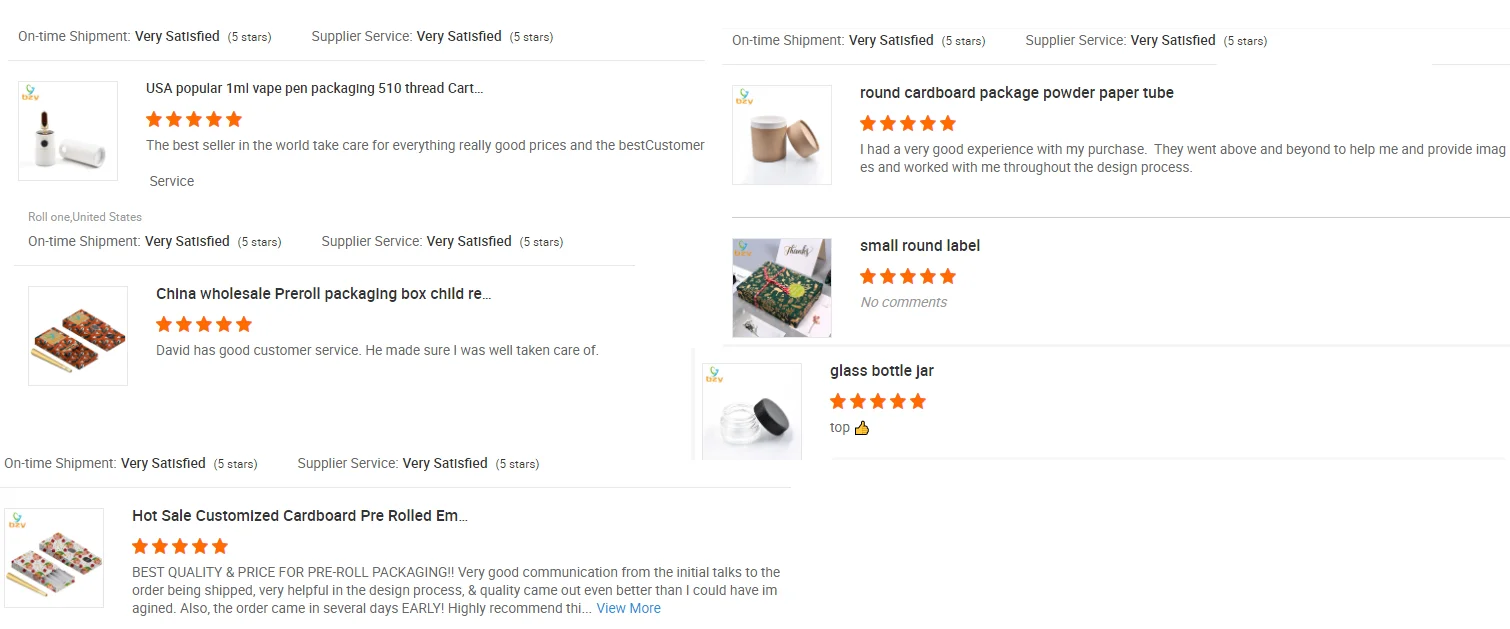
Task: Open the Preroll packaging box product image
Action: pyautogui.click(x=78, y=336)
